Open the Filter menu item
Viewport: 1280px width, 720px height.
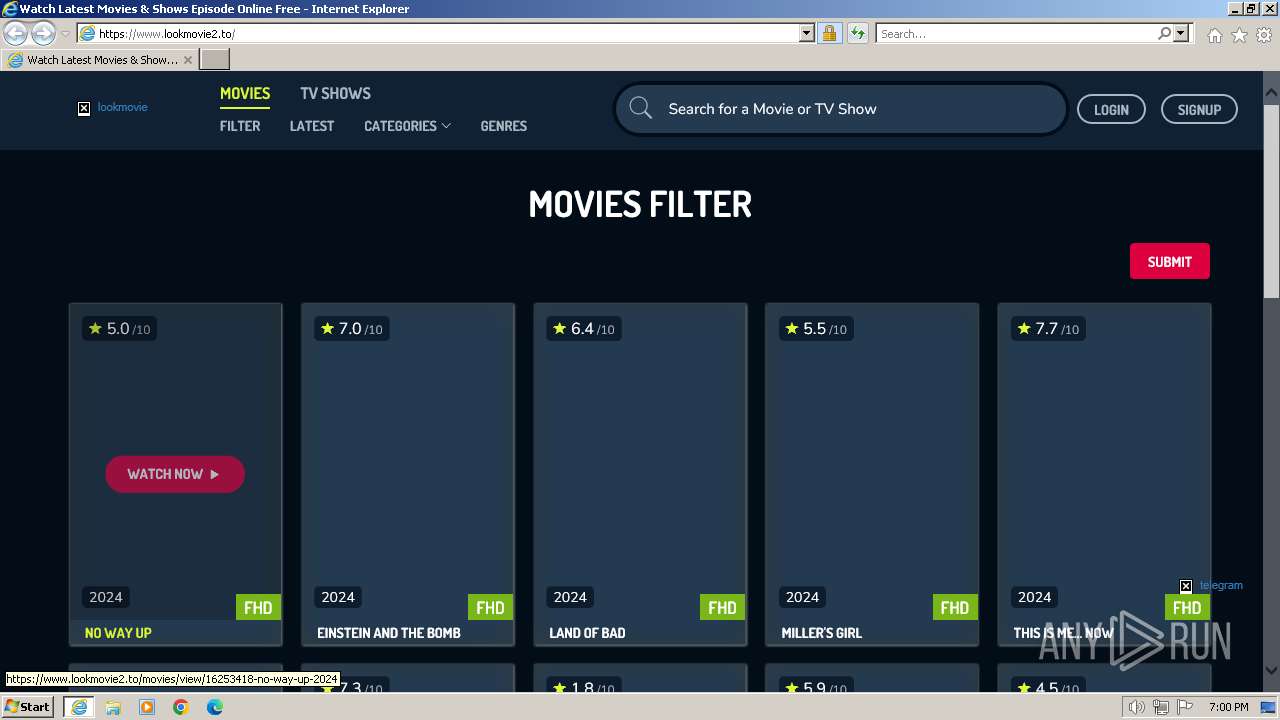pyautogui.click(x=240, y=126)
